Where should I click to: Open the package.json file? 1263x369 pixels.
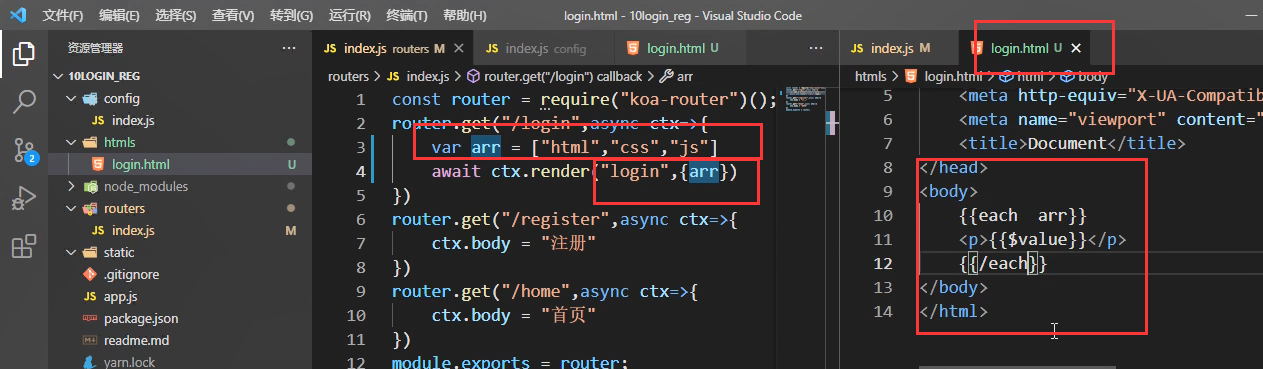coord(141,318)
